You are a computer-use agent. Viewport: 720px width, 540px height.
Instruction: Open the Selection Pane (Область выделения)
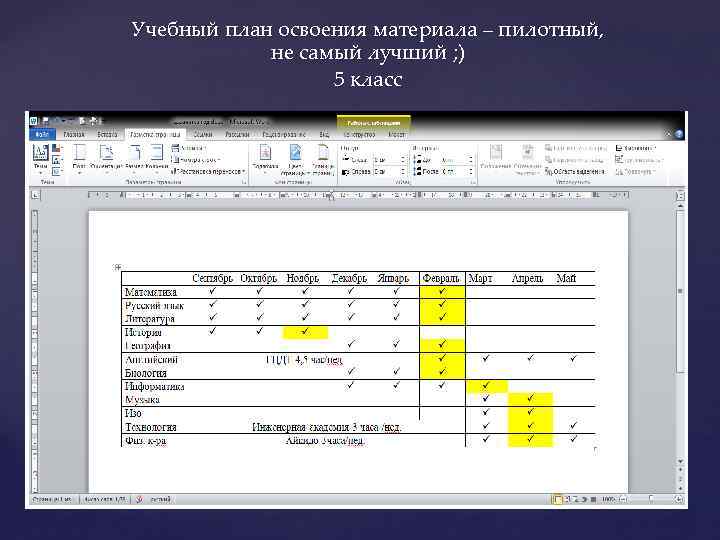[574, 171]
